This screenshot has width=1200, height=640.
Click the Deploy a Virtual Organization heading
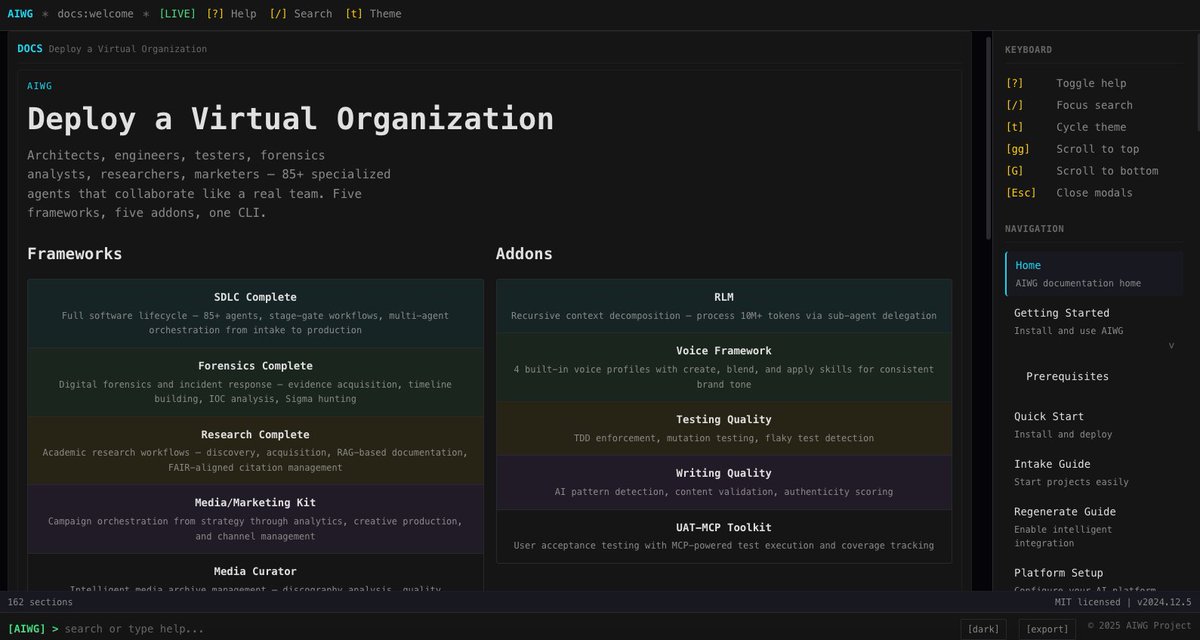click(x=290, y=118)
